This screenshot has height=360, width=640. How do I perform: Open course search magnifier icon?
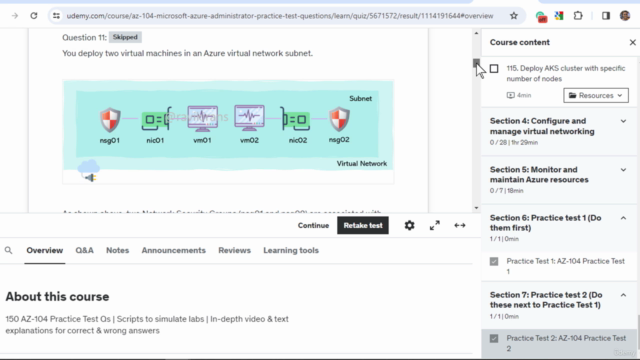point(9,250)
